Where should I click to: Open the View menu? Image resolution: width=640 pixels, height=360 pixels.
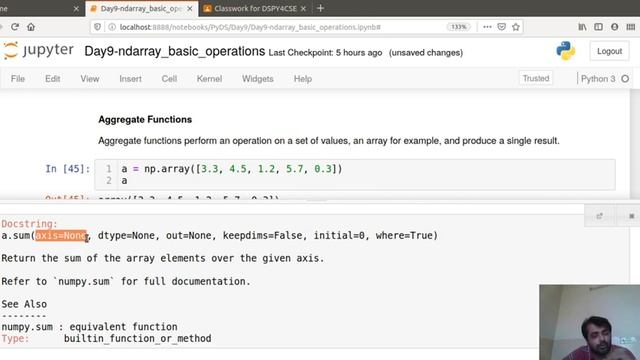click(x=90, y=79)
